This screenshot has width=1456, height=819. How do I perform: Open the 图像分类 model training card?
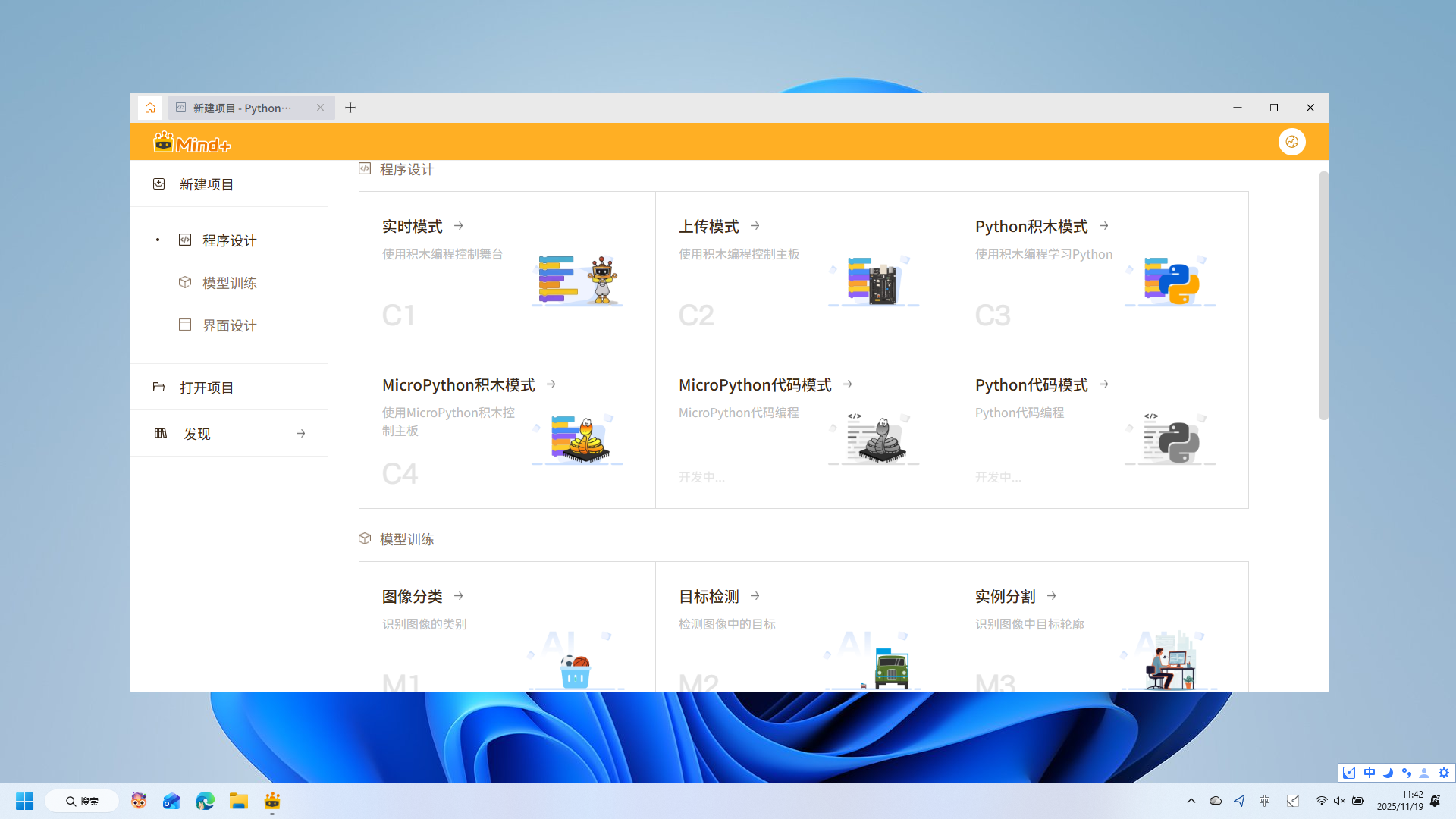tap(413, 597)
